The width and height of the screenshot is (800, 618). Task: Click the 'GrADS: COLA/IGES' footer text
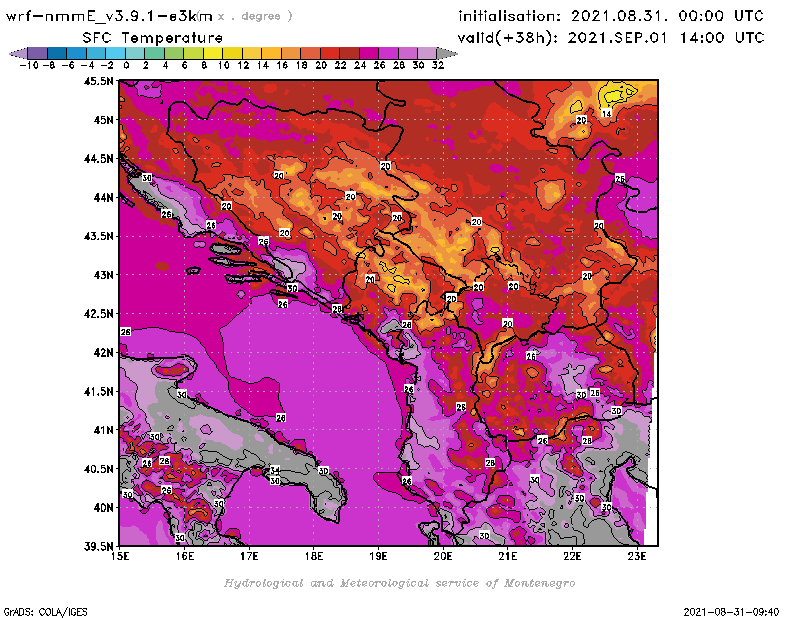pyautogui.click(x=45, y=612)
